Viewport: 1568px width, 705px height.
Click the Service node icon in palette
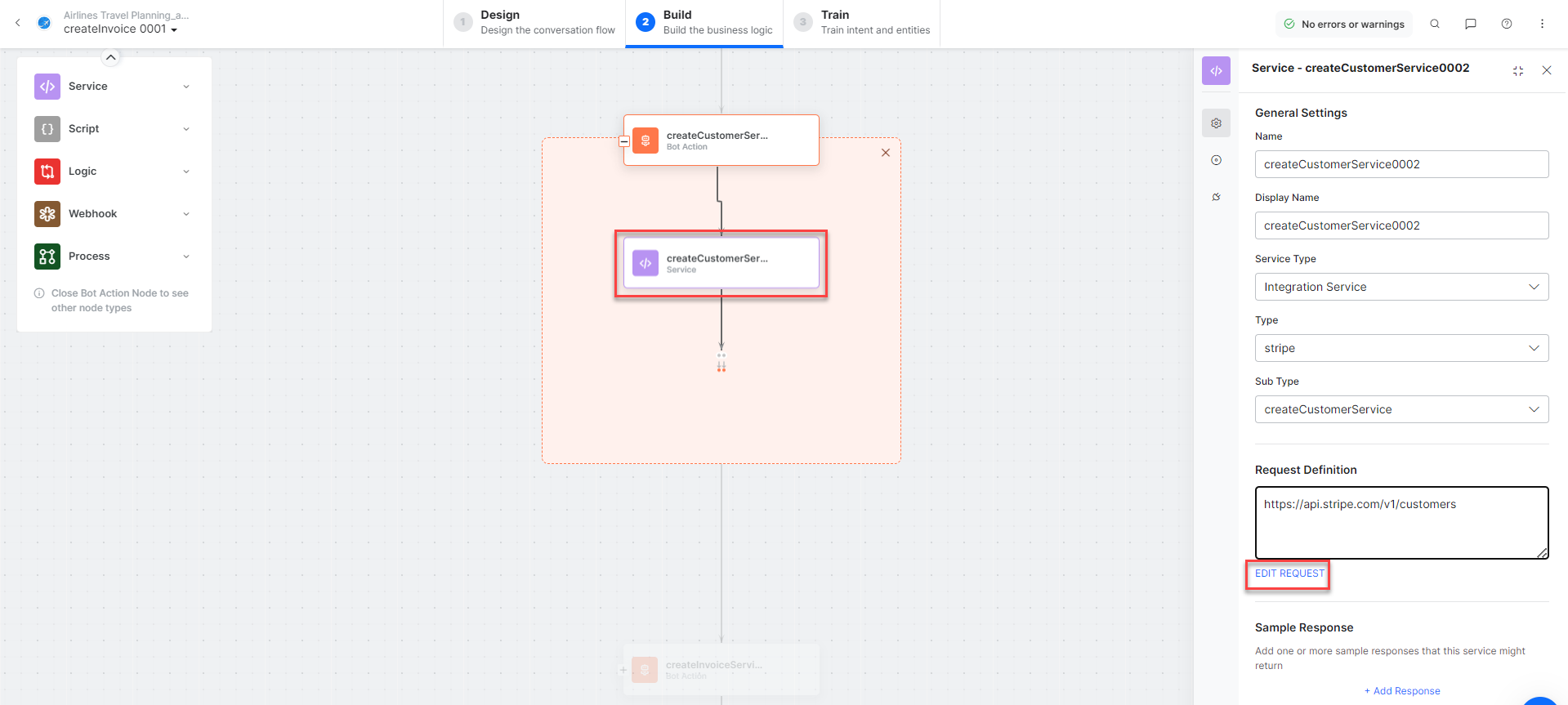click(47, 87)
